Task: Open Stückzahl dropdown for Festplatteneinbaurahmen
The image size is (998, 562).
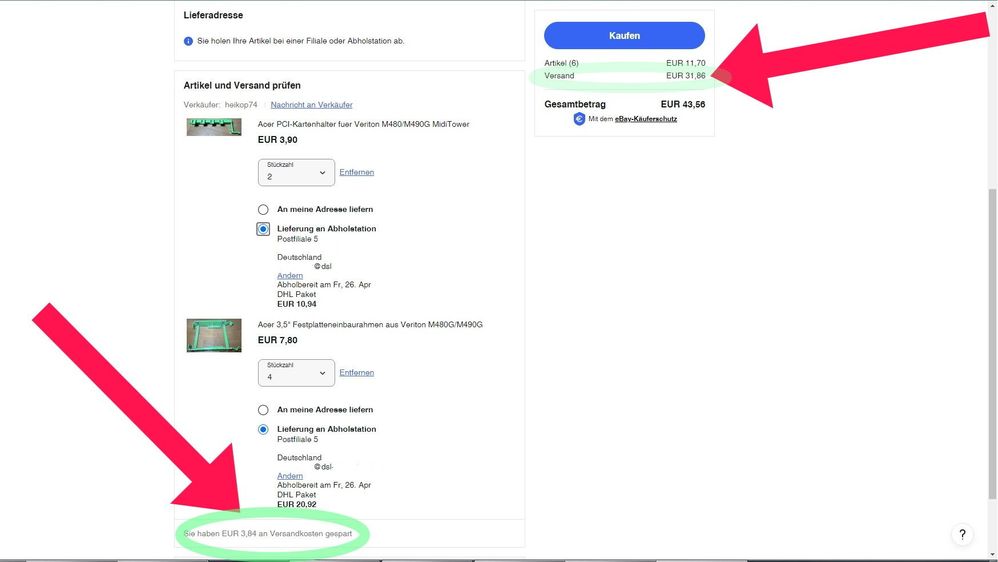Action: 296,373
